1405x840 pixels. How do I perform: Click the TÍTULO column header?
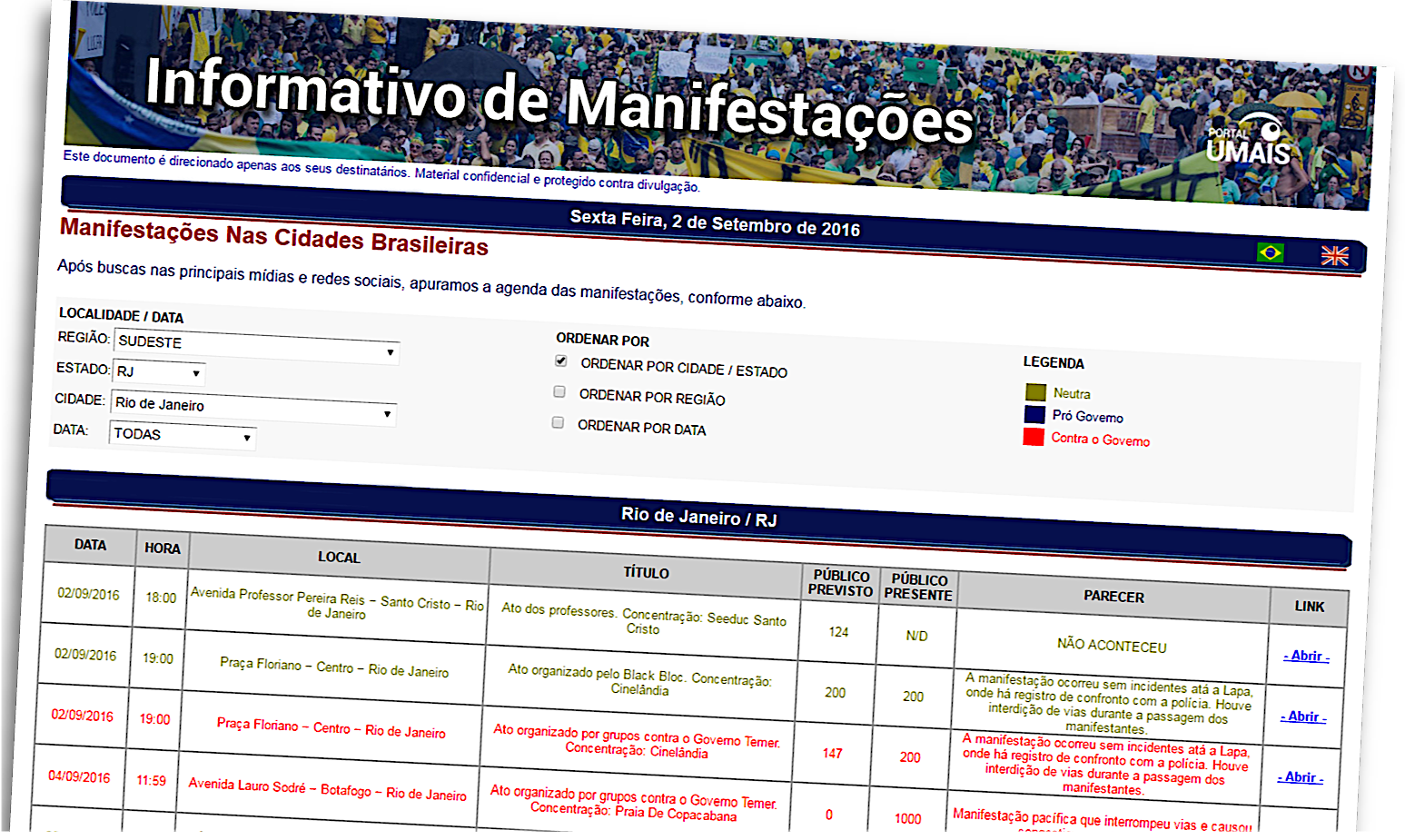(x=646, y=572)
